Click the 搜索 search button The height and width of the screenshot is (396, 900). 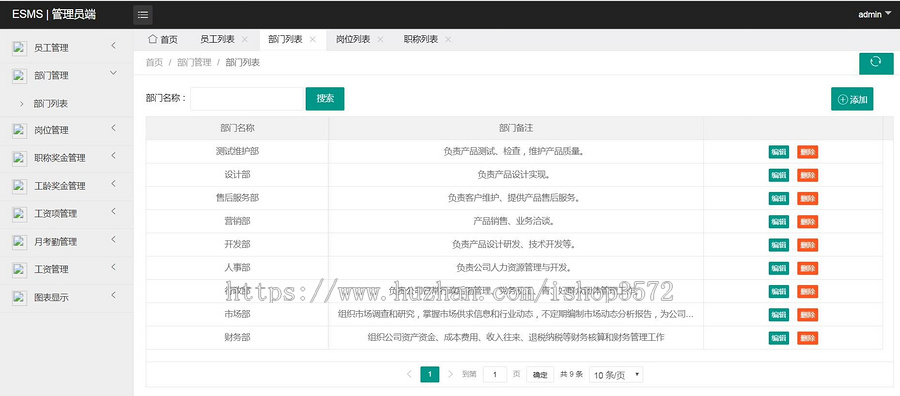tap(325, 99)
